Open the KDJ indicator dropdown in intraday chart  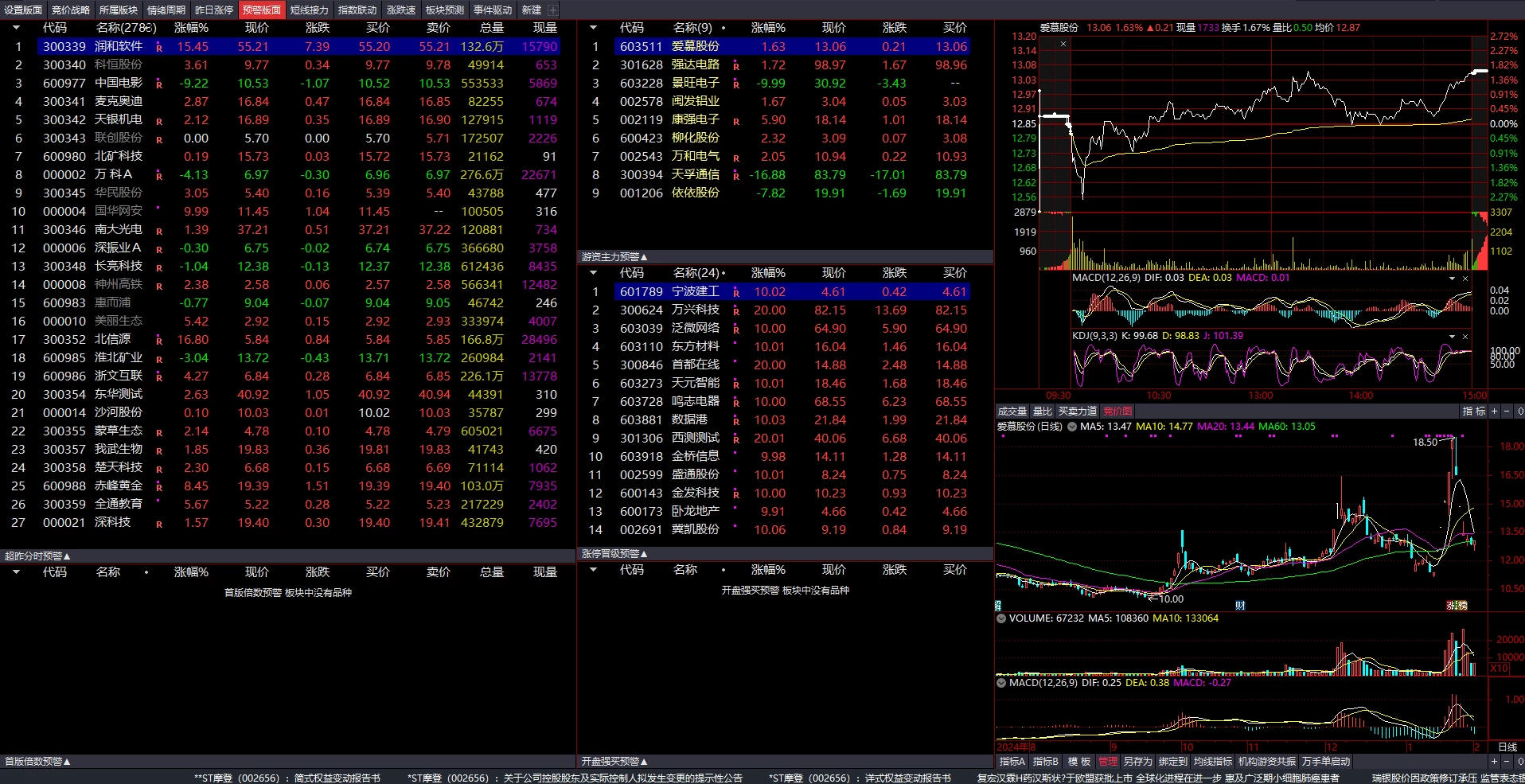click(1452, 337)
